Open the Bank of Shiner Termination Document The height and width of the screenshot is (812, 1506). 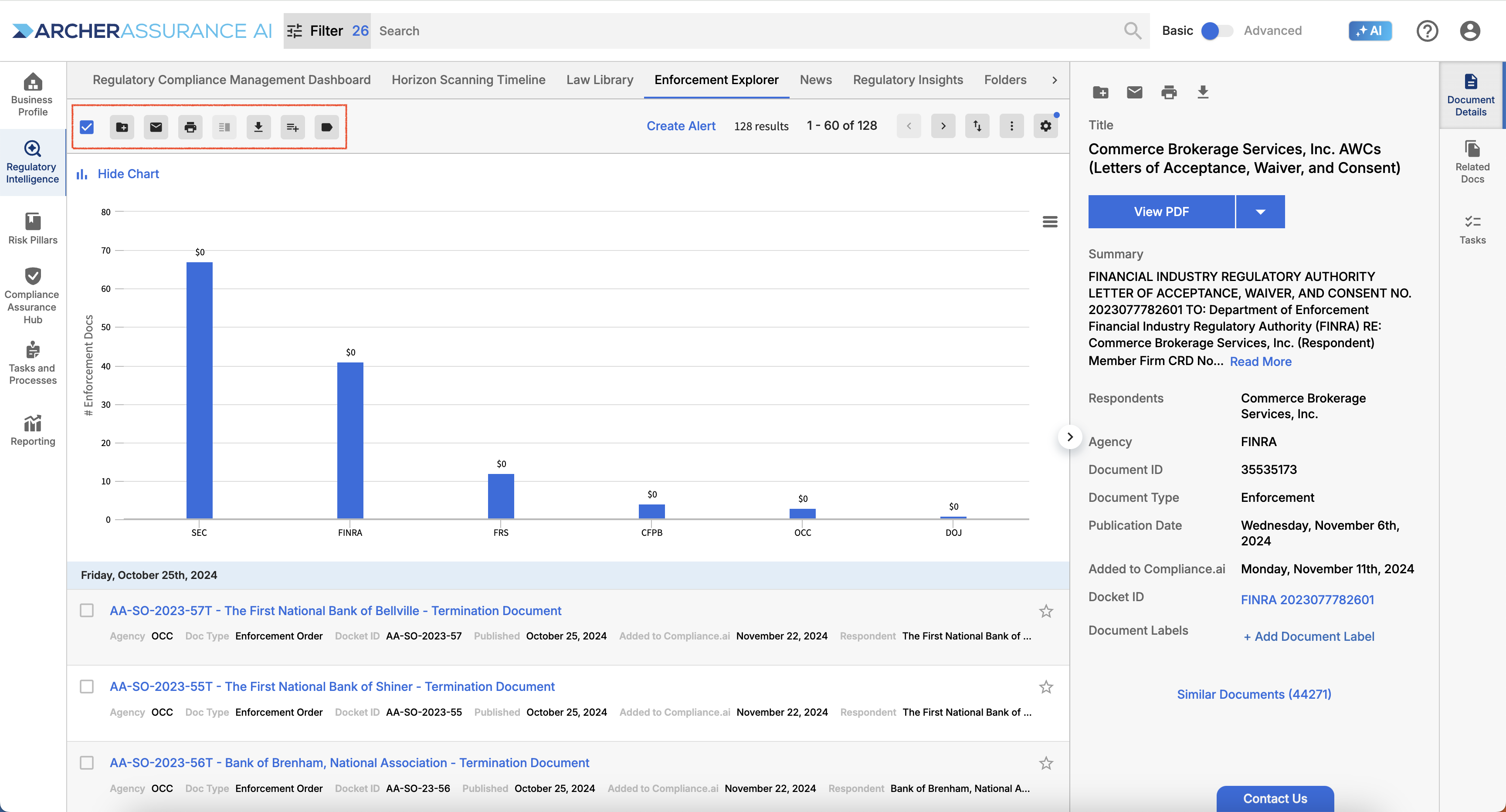pyautogui.click(x=332, y=686)
